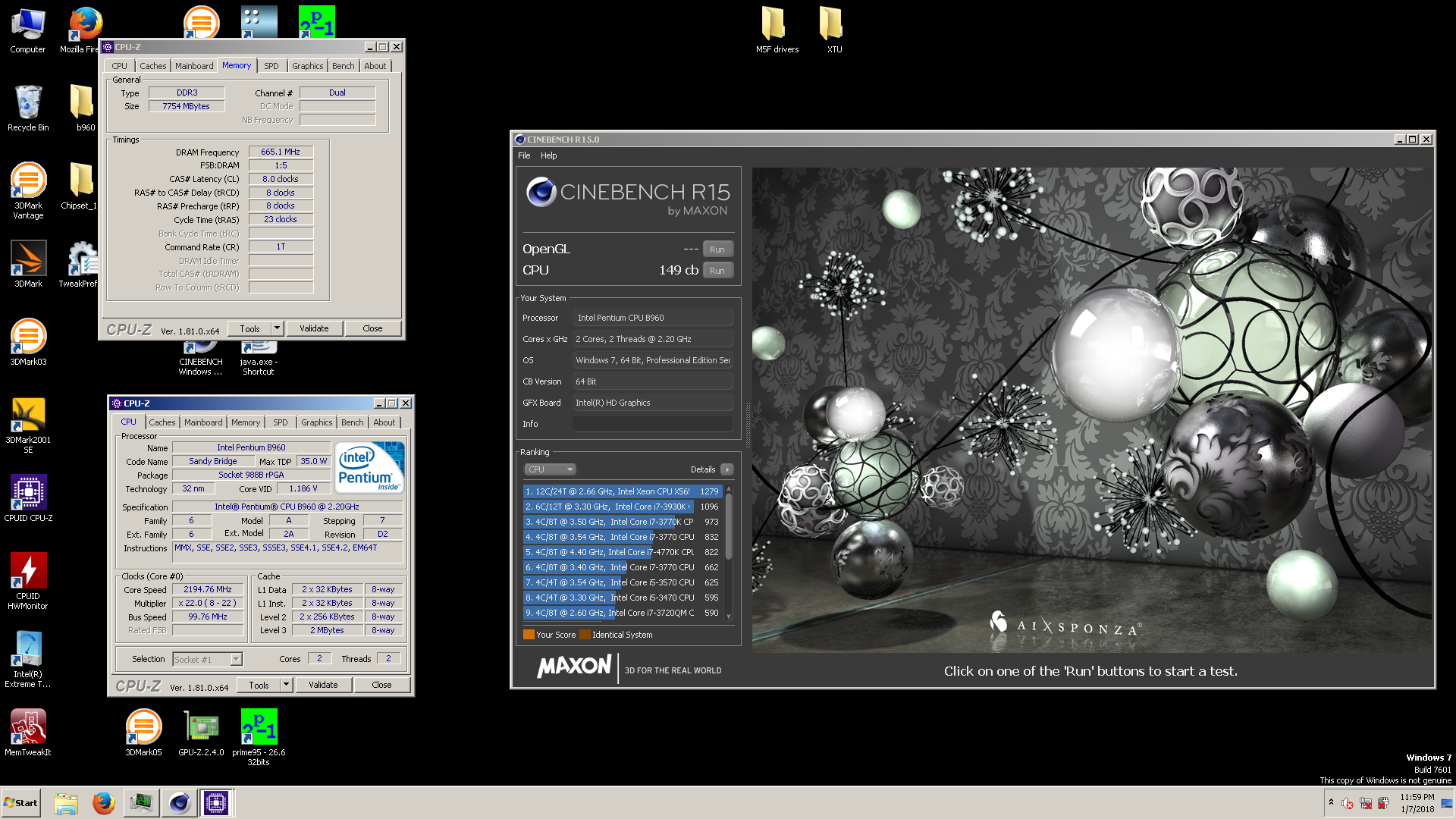Open the MSF drivers folder
Viewport: 1456px width, 819px height.
coord(777,30)
